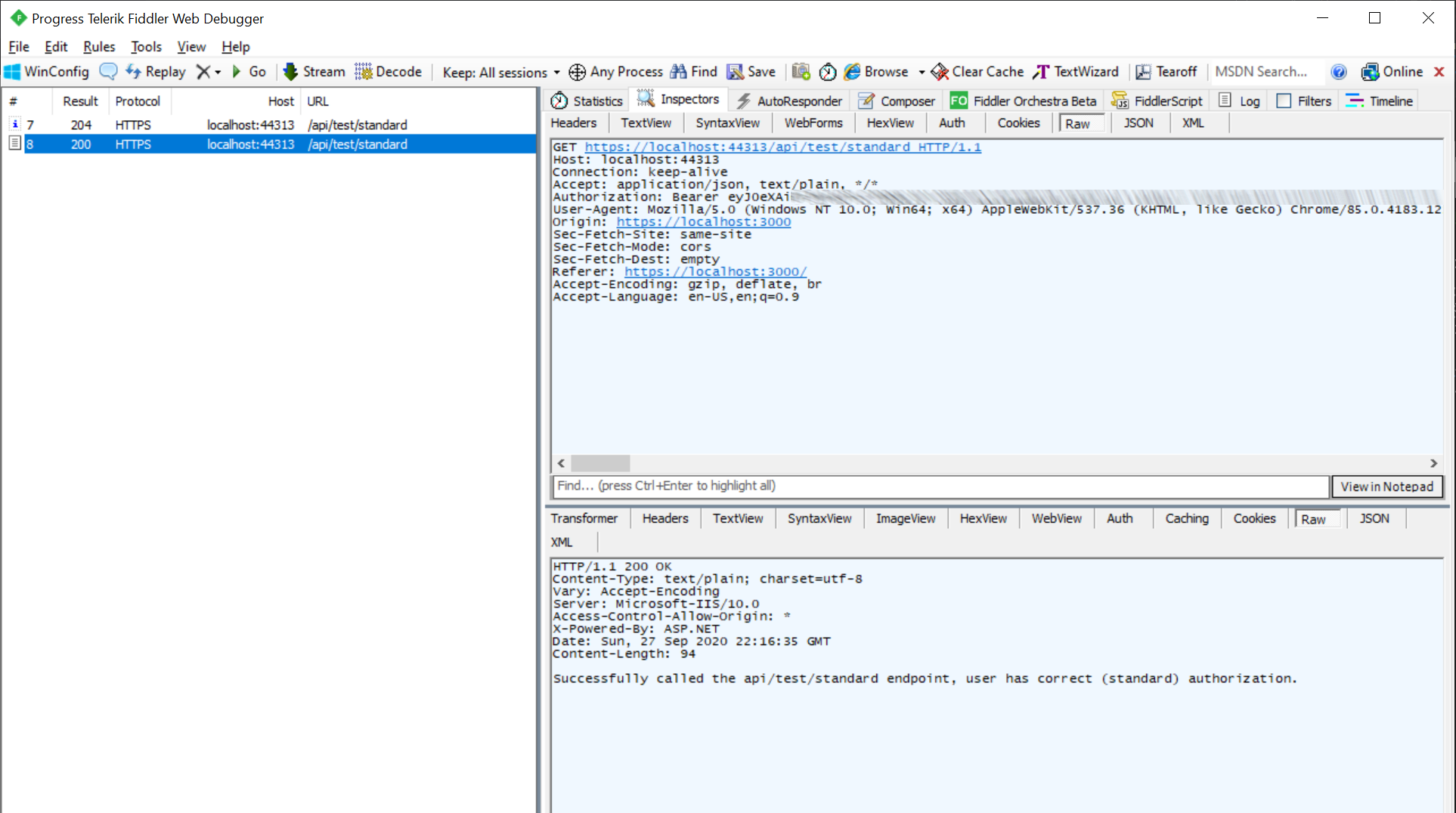Open the Fiddler Orchestra Beta tab

coord(1024,101)
